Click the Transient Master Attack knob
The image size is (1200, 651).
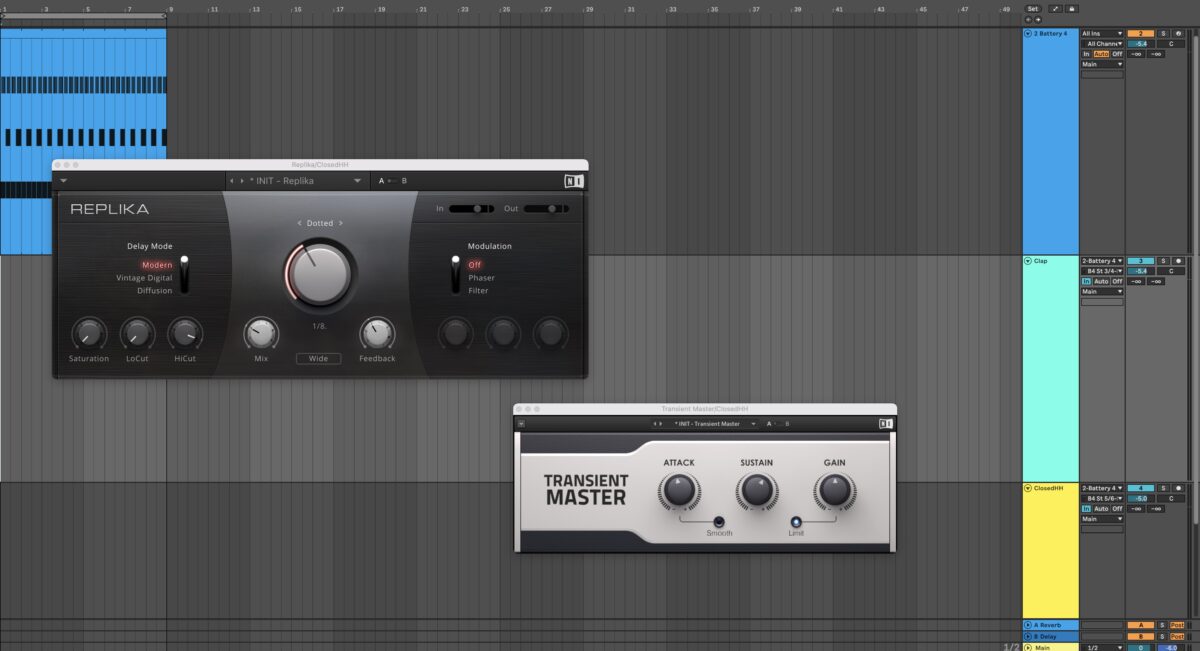(679, 491)
